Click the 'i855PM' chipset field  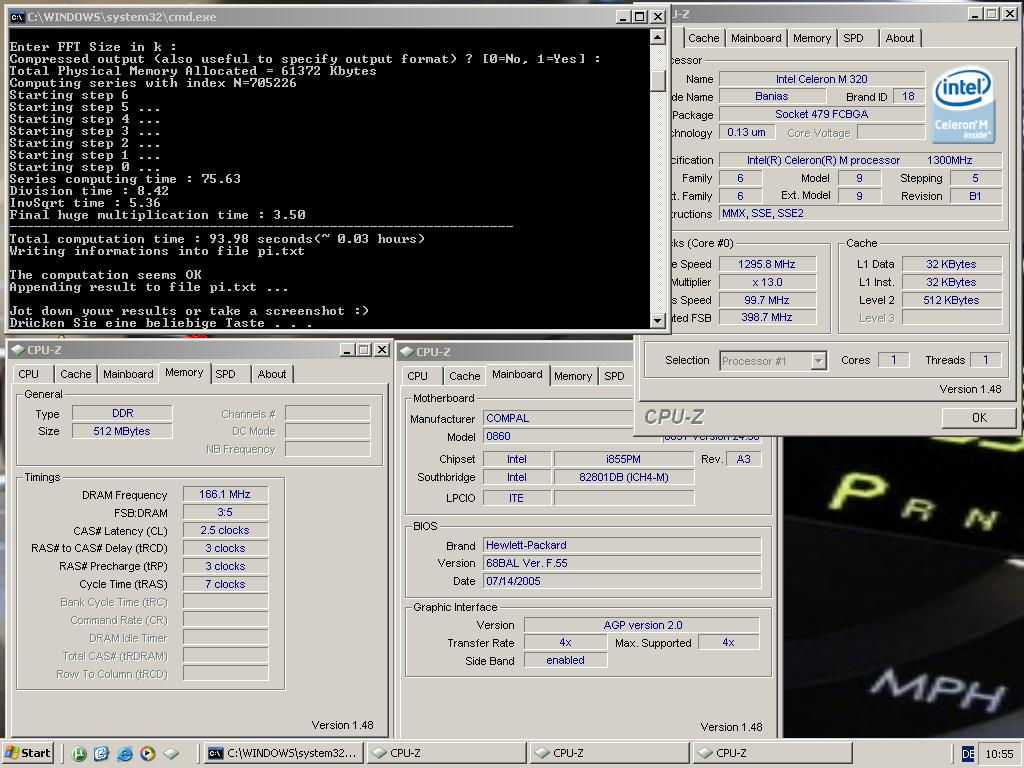[x=624, y=459]
